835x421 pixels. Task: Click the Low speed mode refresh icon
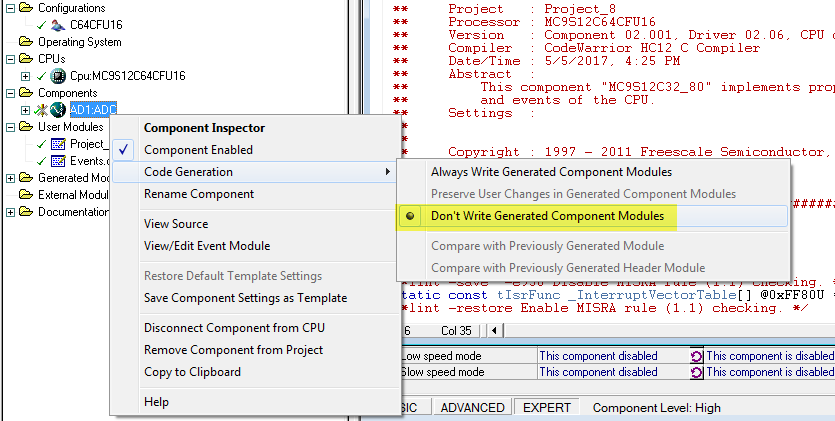[696, 355]
